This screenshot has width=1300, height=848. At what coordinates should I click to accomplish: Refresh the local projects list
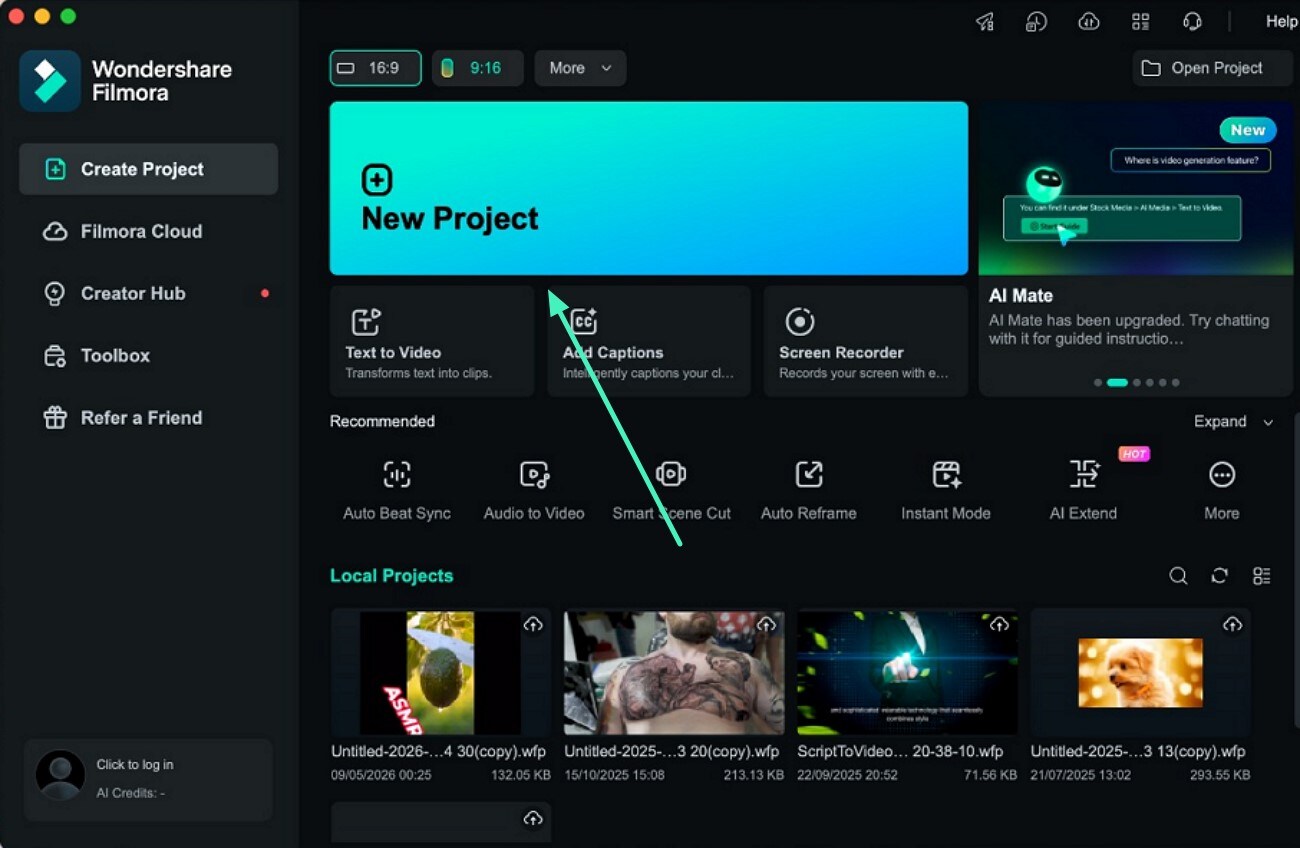tap(1219, 575)
